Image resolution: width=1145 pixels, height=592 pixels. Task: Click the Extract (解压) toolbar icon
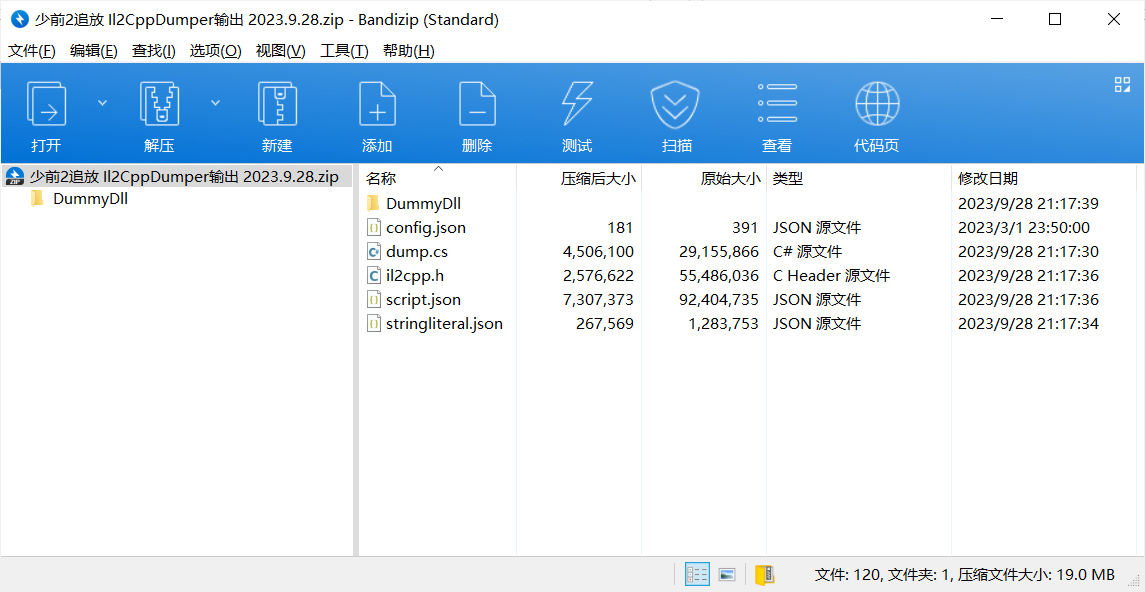tap(159, 104)
